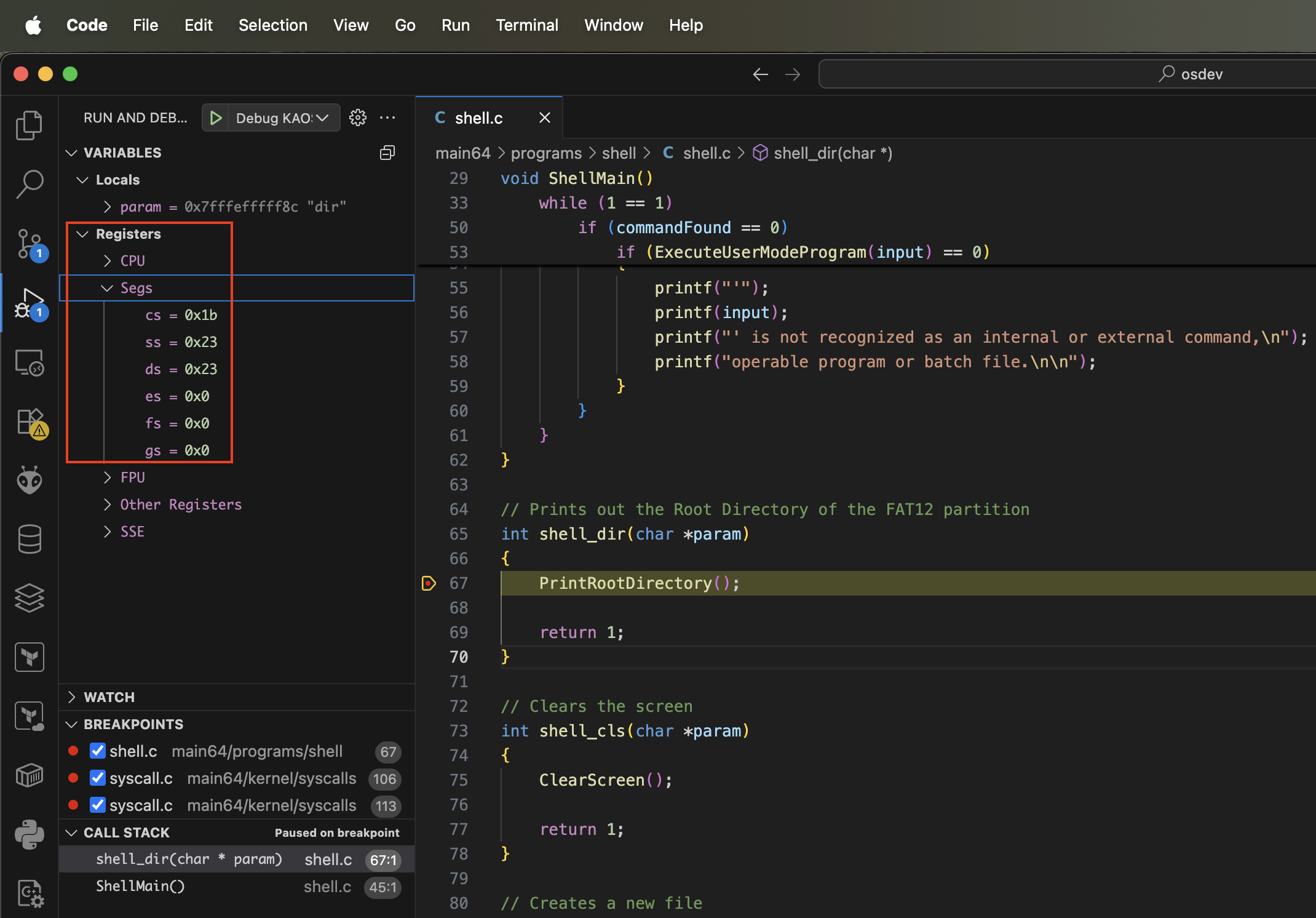Viewport: 1316px width, 918px height.
Task: Open the Run and Debug view icon
Action: coord(30,303)
